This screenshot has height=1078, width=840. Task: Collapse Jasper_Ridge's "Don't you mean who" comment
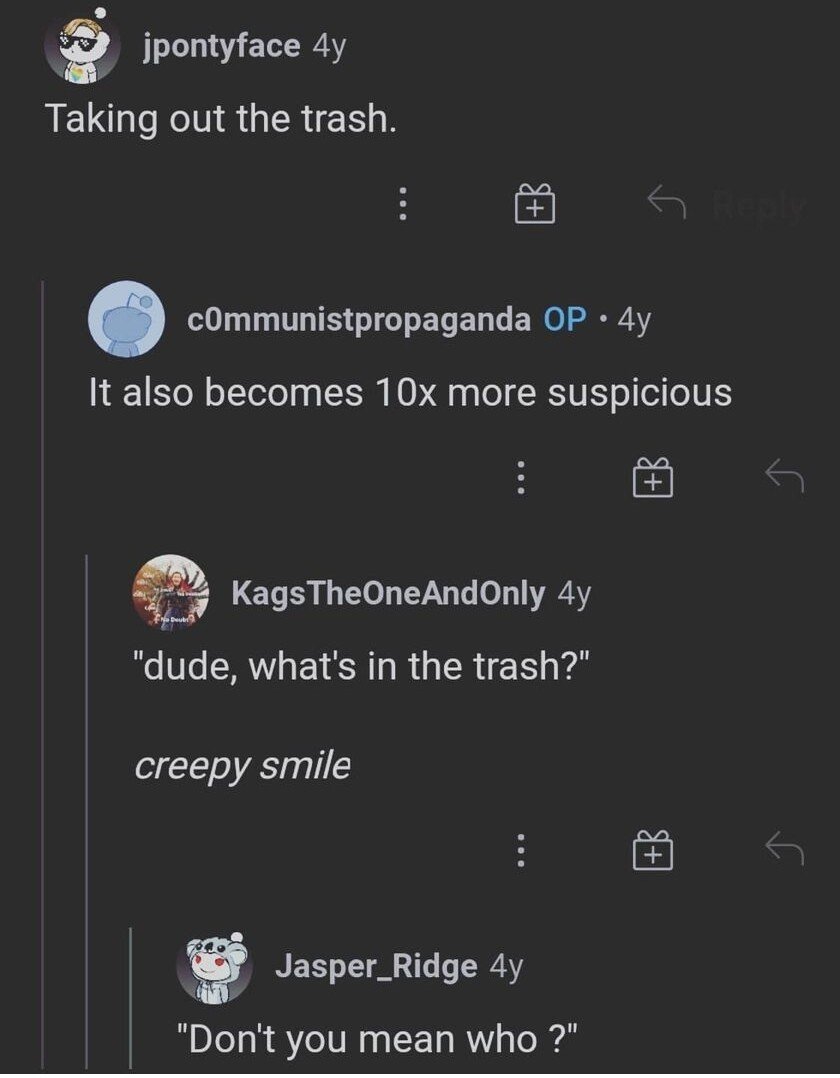coord(131,1000)
